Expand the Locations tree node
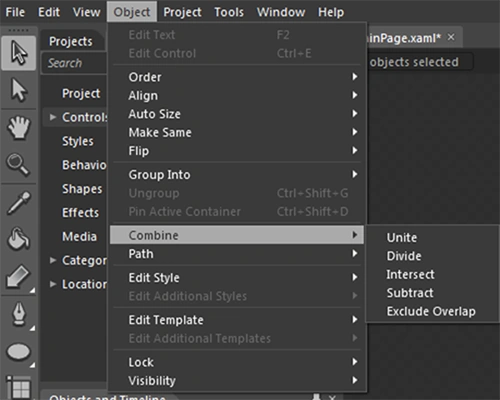Viewport: 500px width, 400px height. [x=53, y=284]
